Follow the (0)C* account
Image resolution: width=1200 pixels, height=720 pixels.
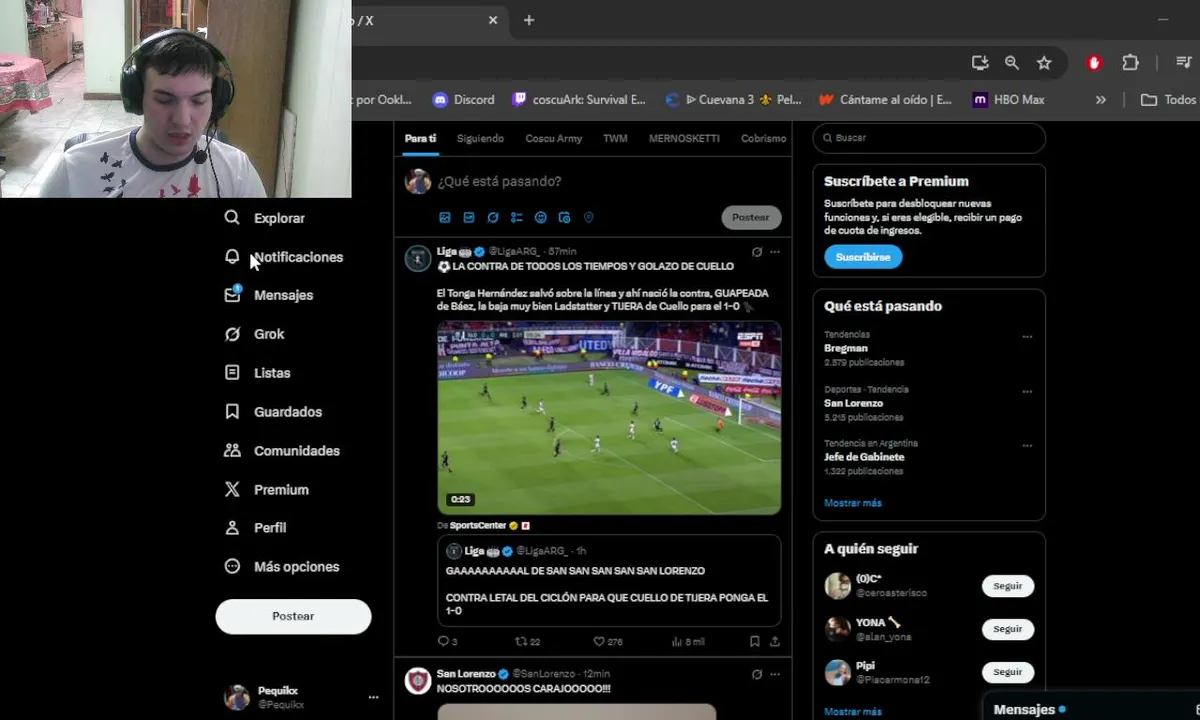(1008, 586)
